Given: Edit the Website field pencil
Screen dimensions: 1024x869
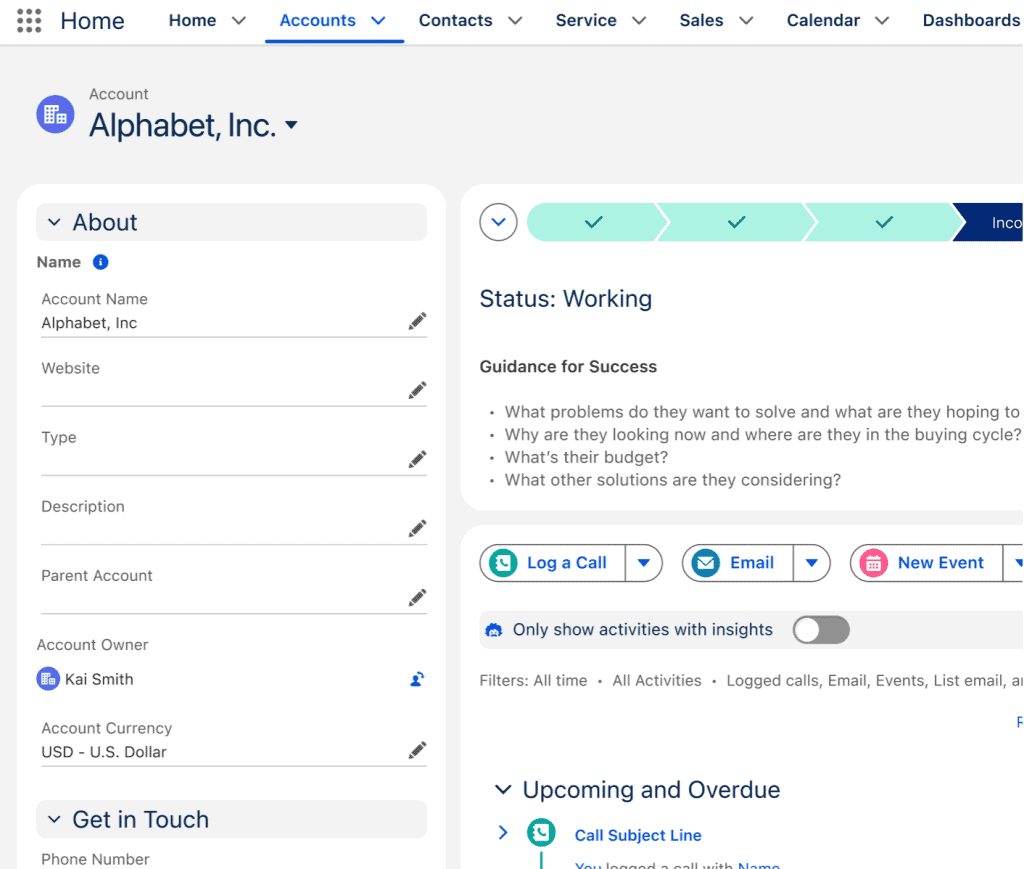Looking at the screenshot, I should (417, 390).
